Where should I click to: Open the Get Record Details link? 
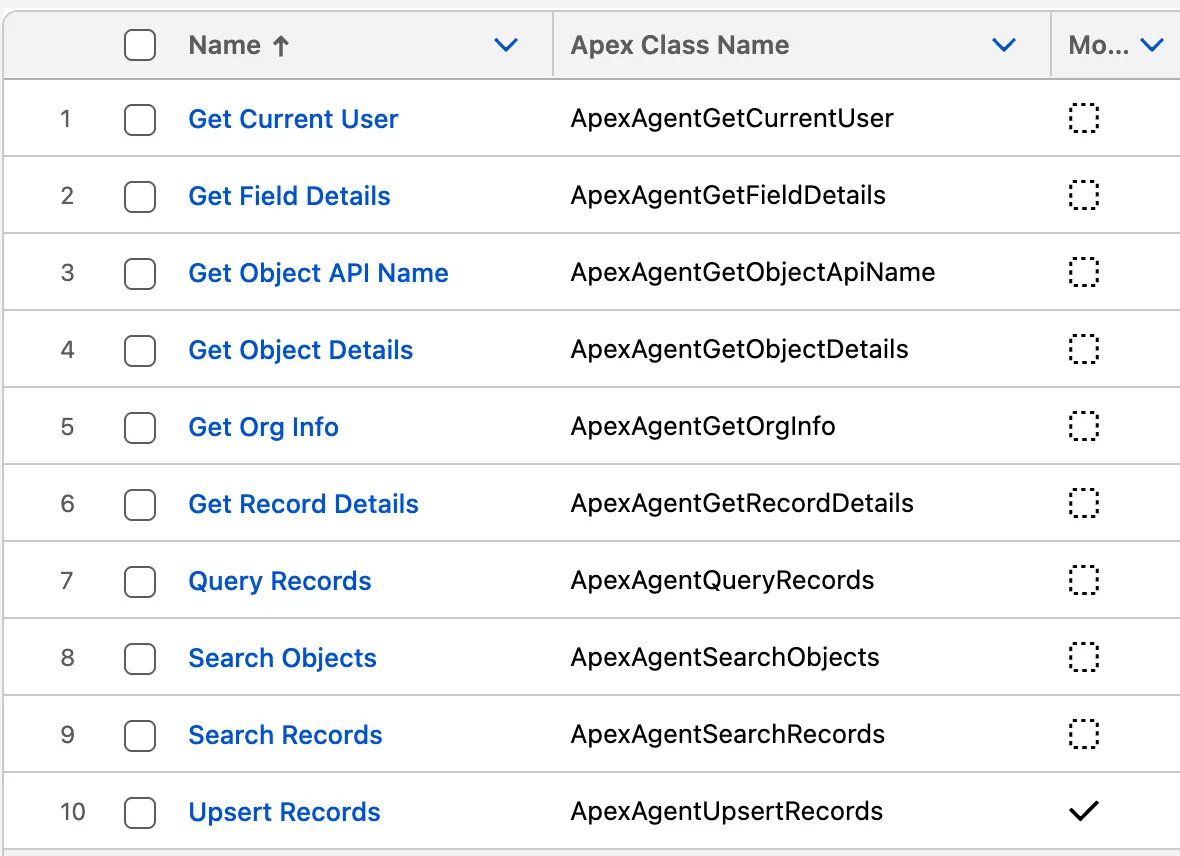[303, 504]
